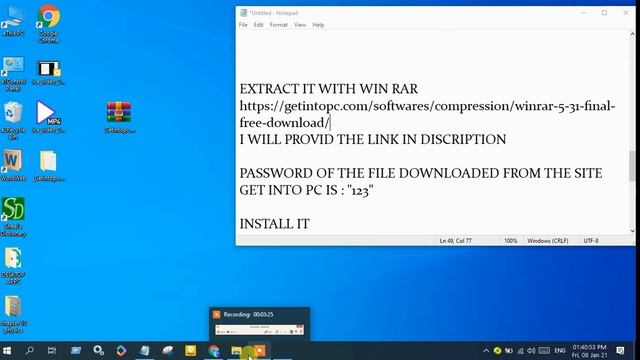Click 'UTF-8' in Notepad status bar
Image resolution: width=640 pixels, height=360 pixels.
pyautogui.click(x=591, y=241)
